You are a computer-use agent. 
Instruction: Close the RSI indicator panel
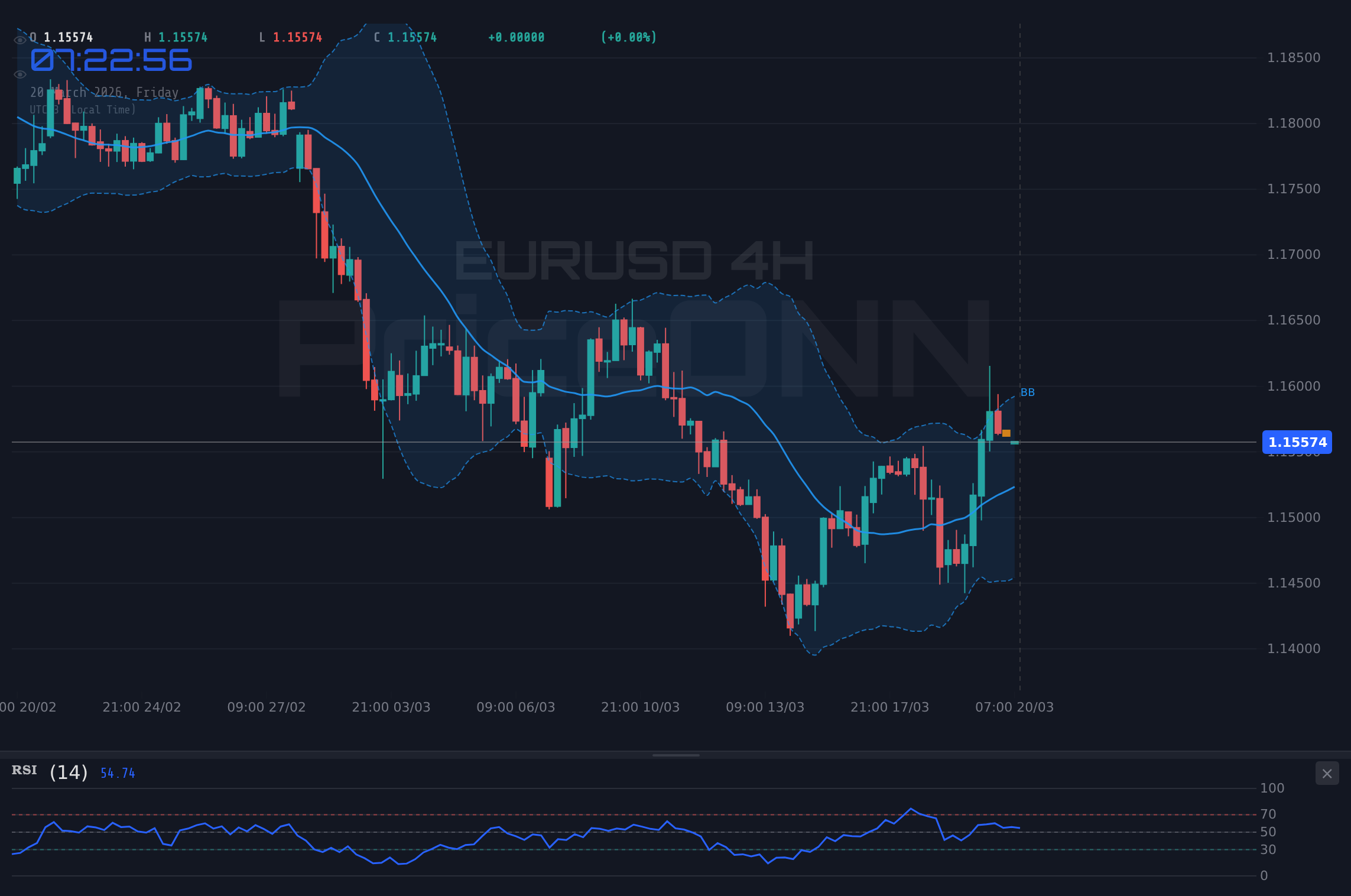(1327, 773)
